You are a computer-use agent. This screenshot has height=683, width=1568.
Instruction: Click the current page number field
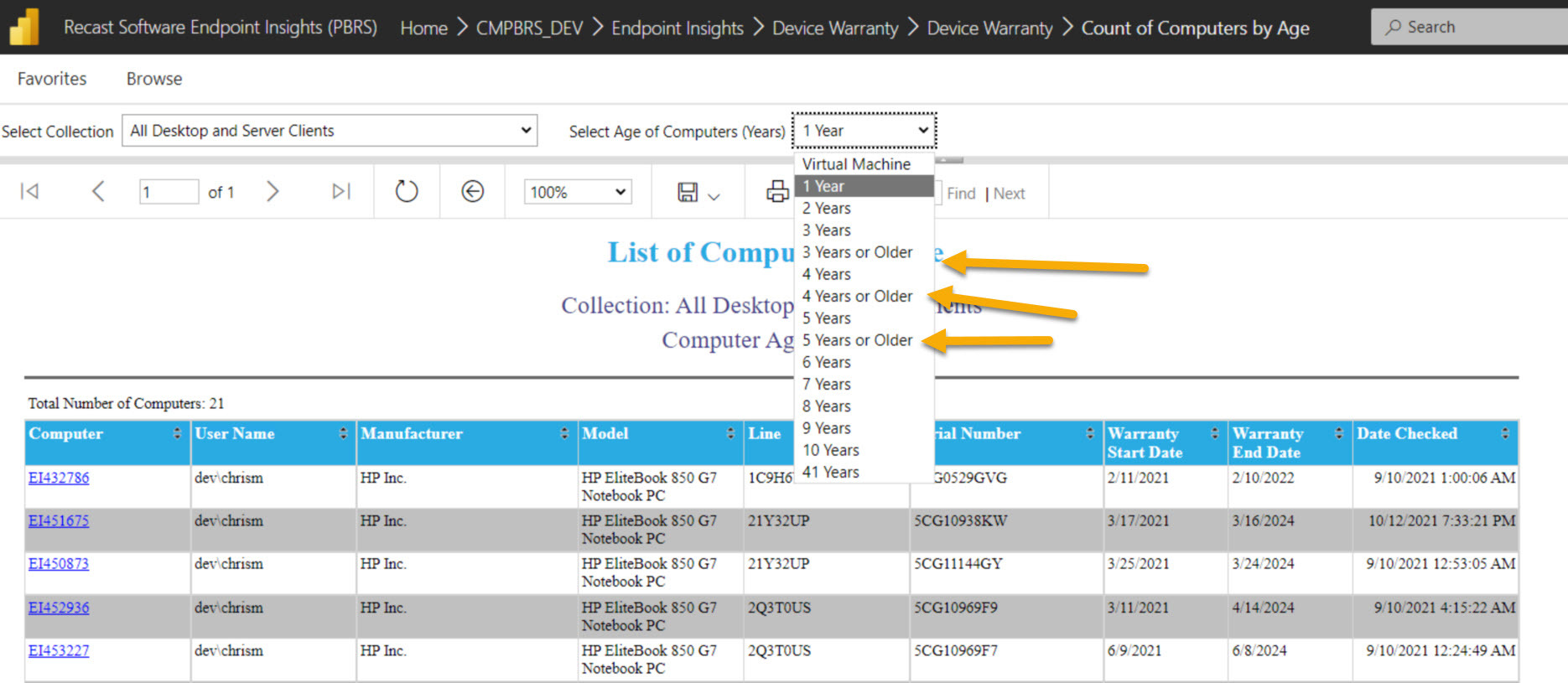click(169, 192)
